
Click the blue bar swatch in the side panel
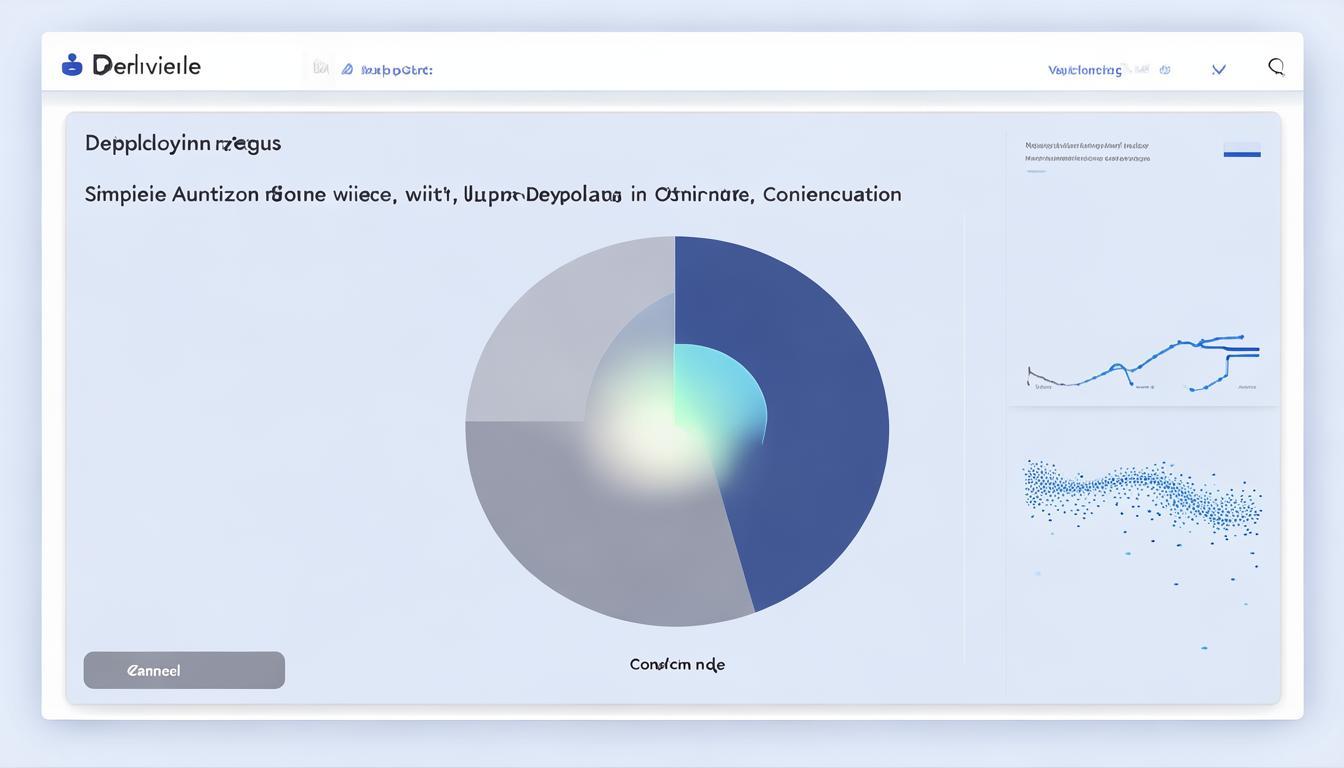pyautogui.click(x=1242, y=154)
